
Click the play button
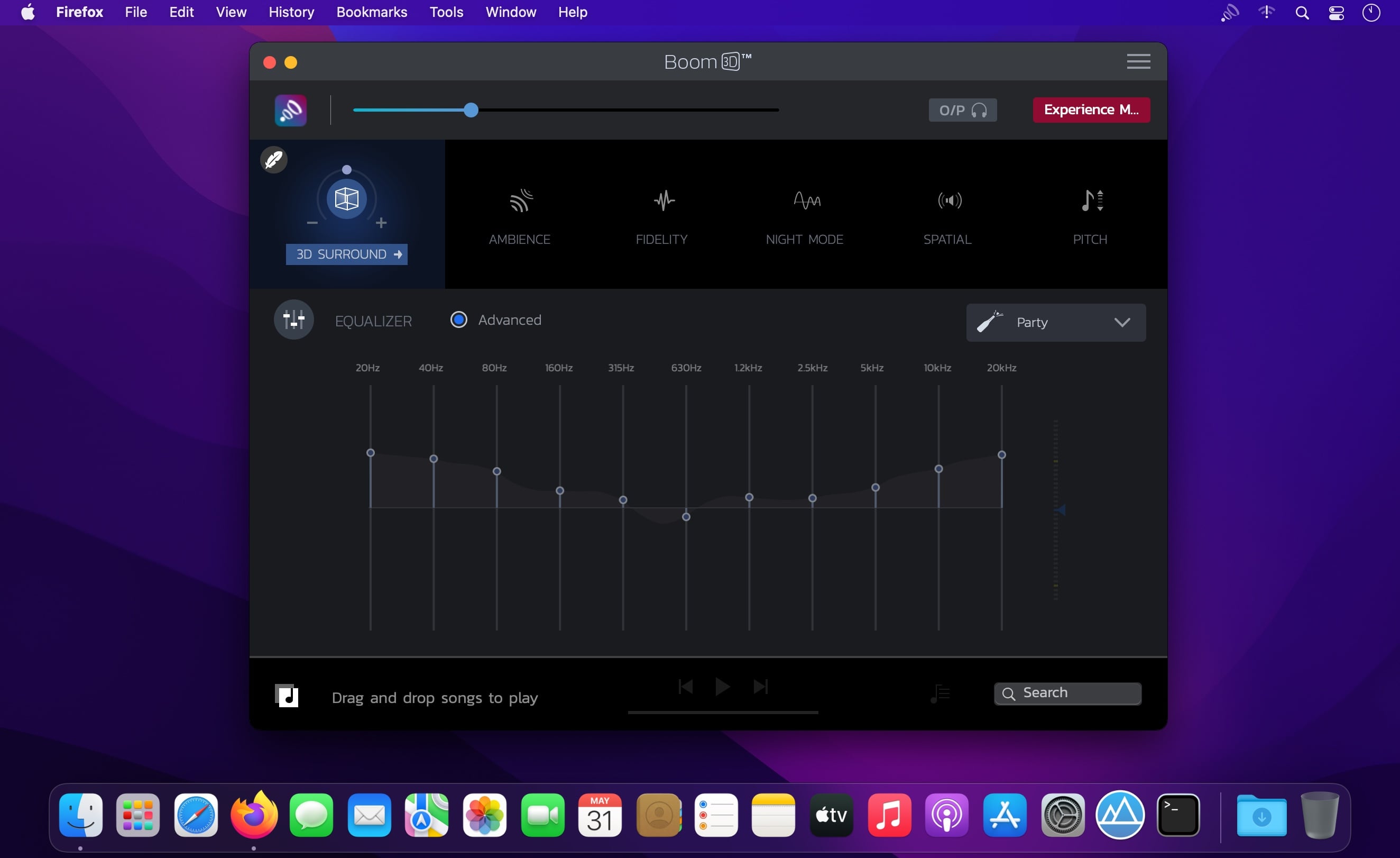coord(722,687)
